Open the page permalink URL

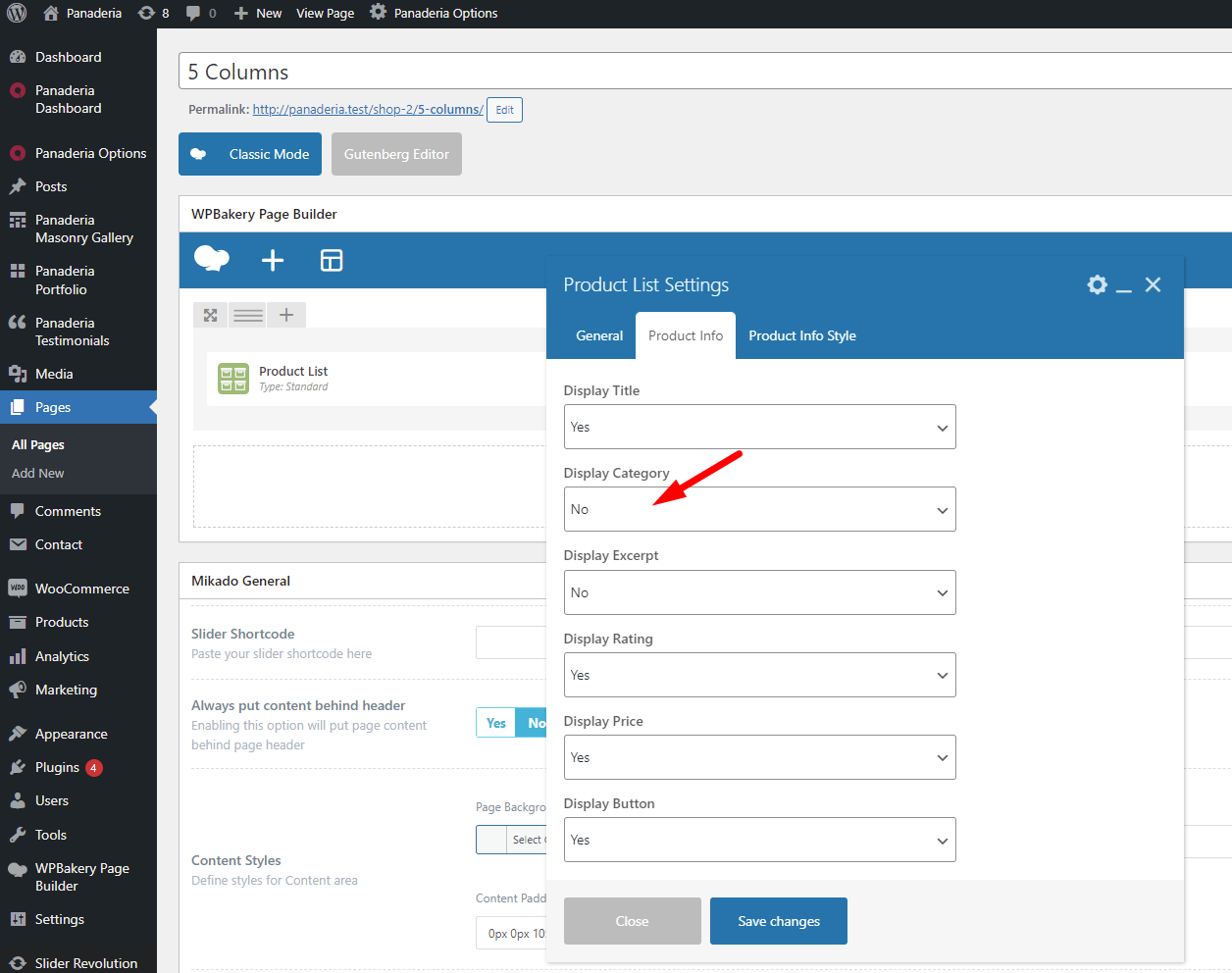[368, 110]
